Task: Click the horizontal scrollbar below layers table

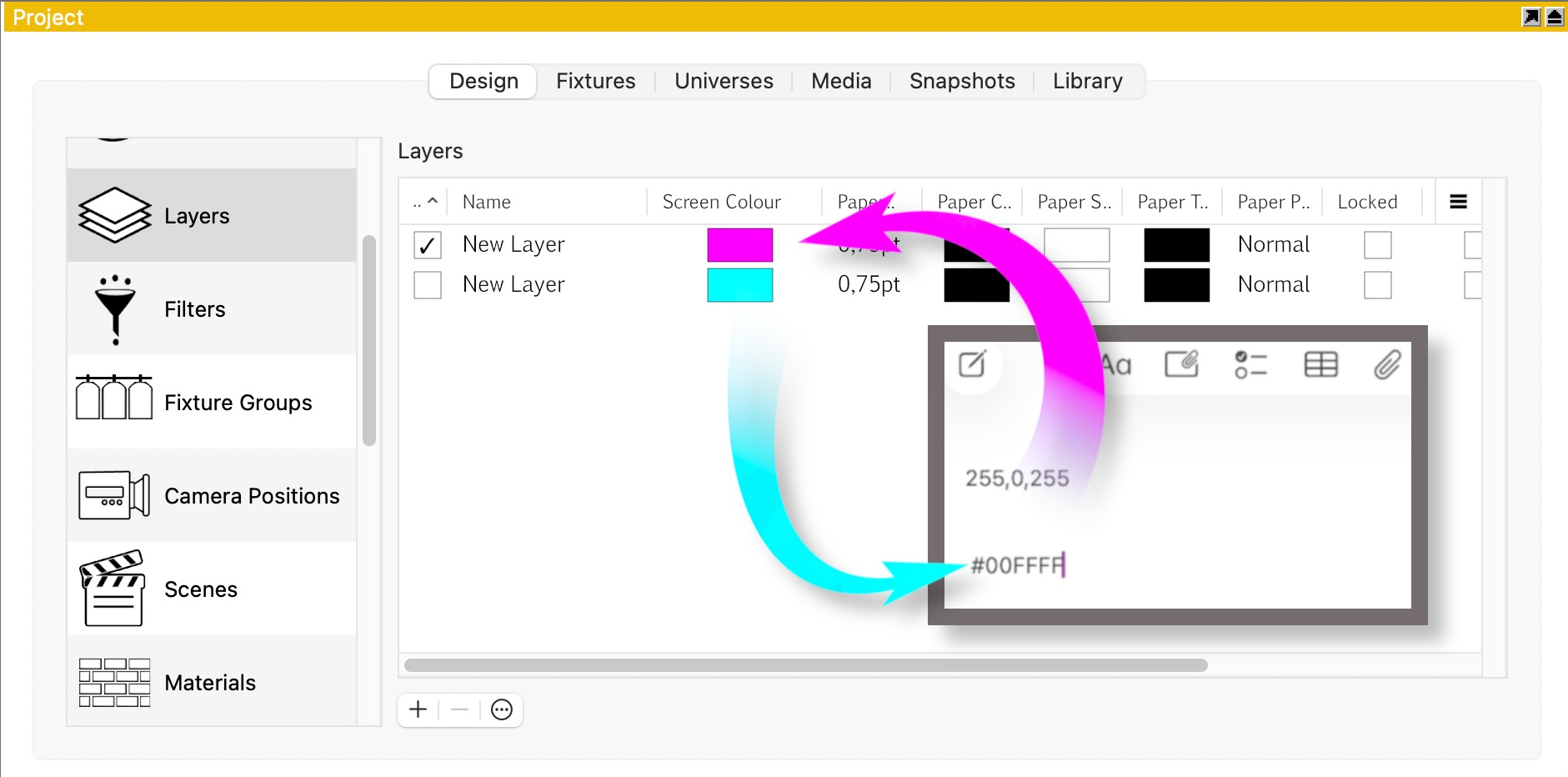Action: click(x=805, y=665)
